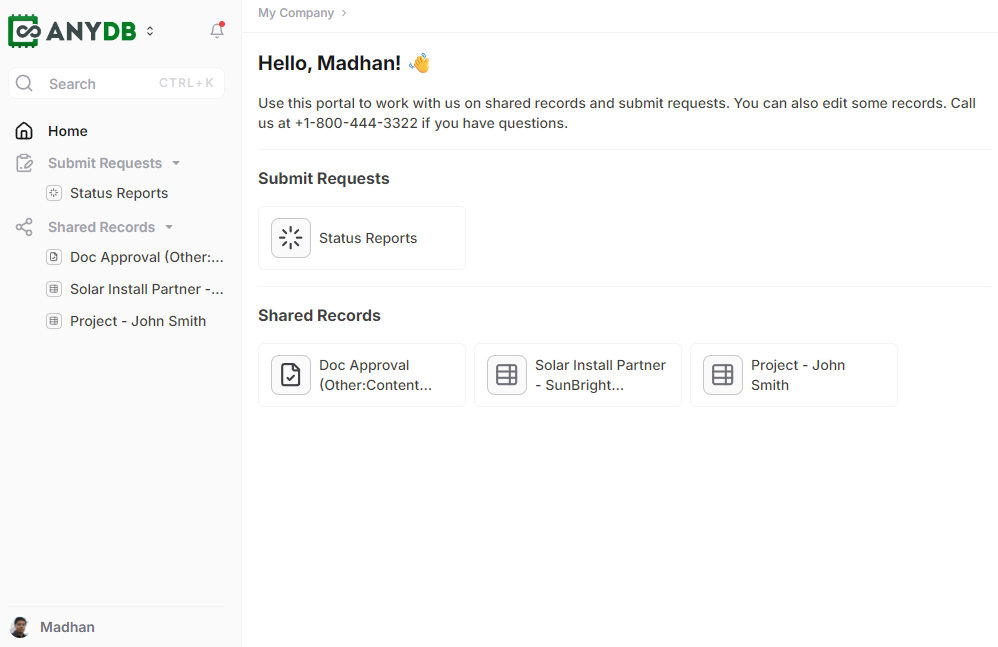998x647 pixels.
Task: Expand the My Company breadcrumb chevron
Action: click(344, 13)
